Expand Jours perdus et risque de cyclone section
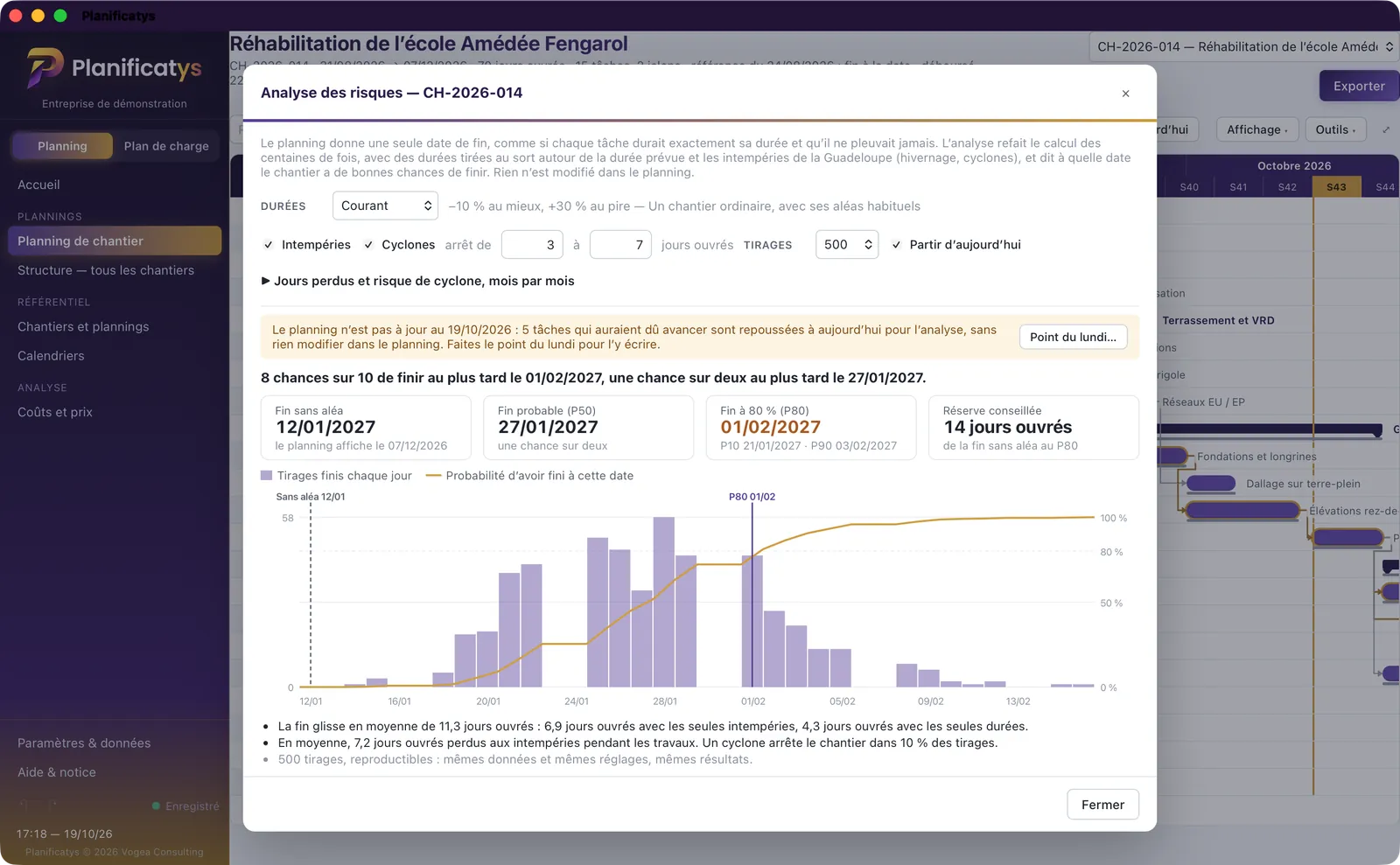This screenshot has width=1400, height=865. (x=417, y=281)
